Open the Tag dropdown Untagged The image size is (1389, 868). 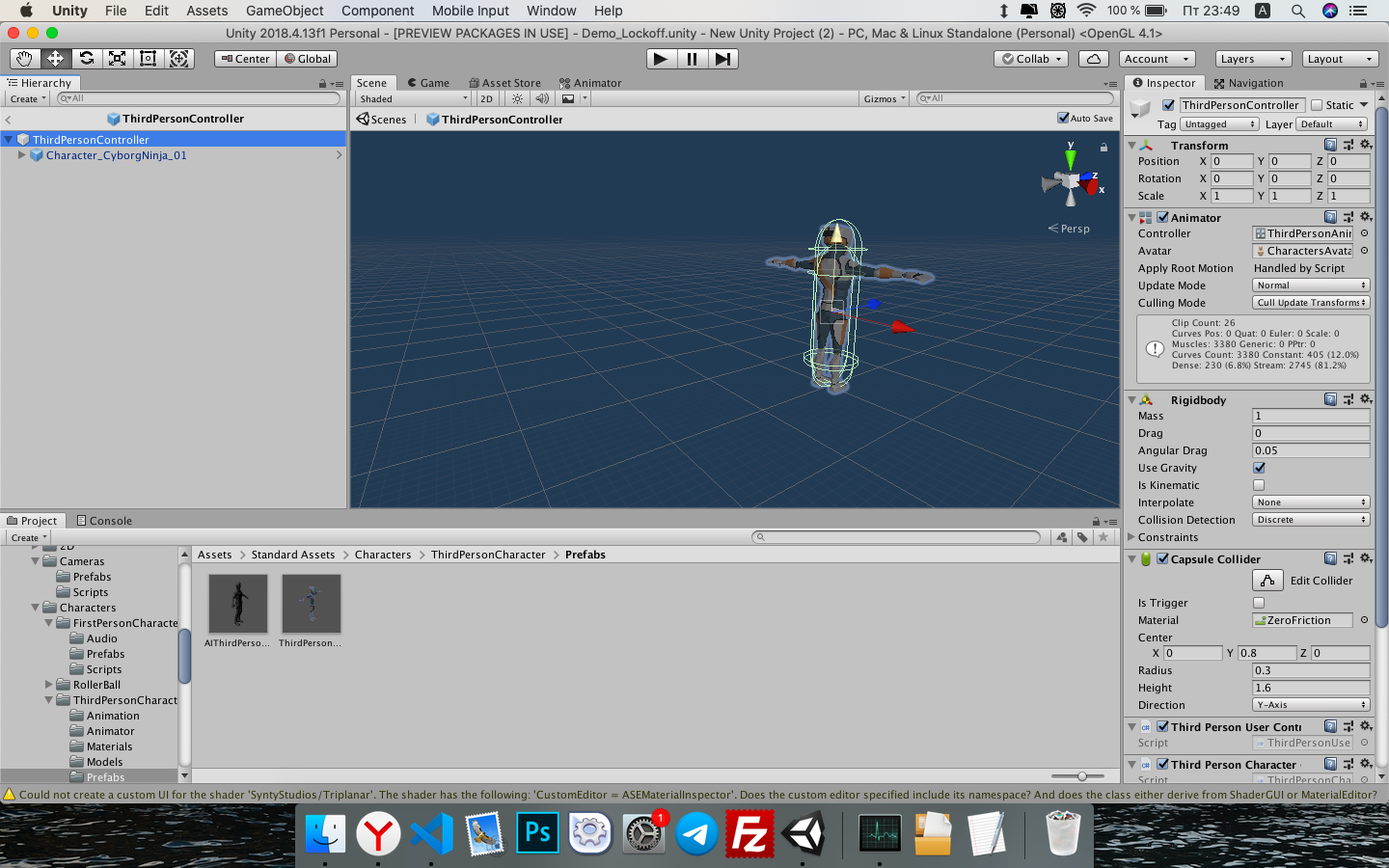(x=1219, y=123)
